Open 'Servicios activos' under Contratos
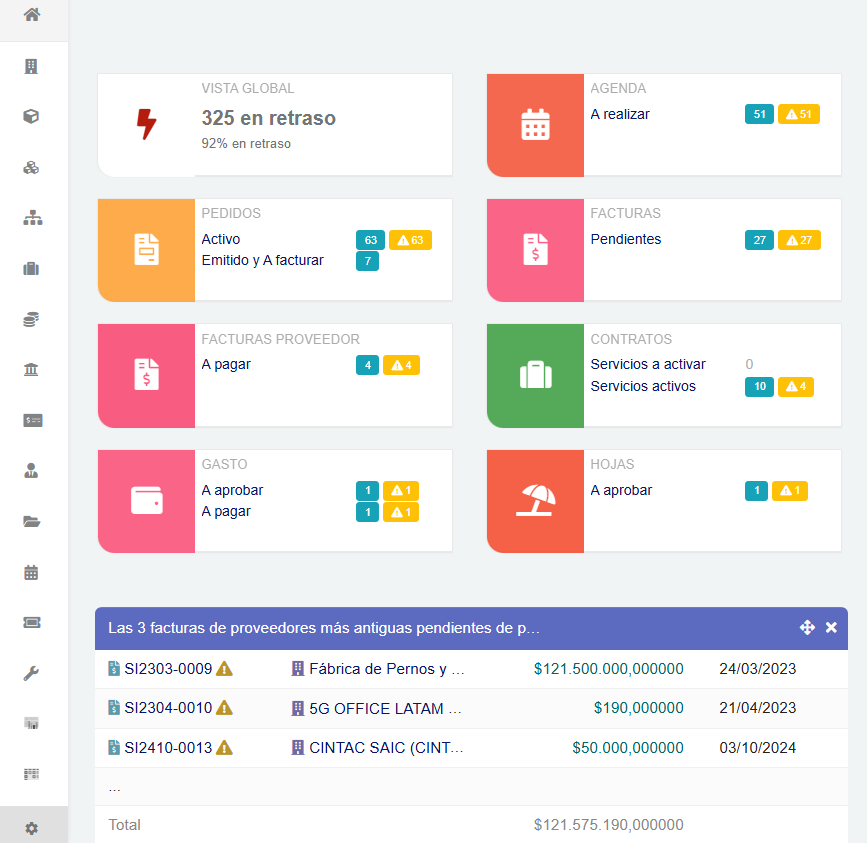 pyautogui.click(x=643, y=387)
